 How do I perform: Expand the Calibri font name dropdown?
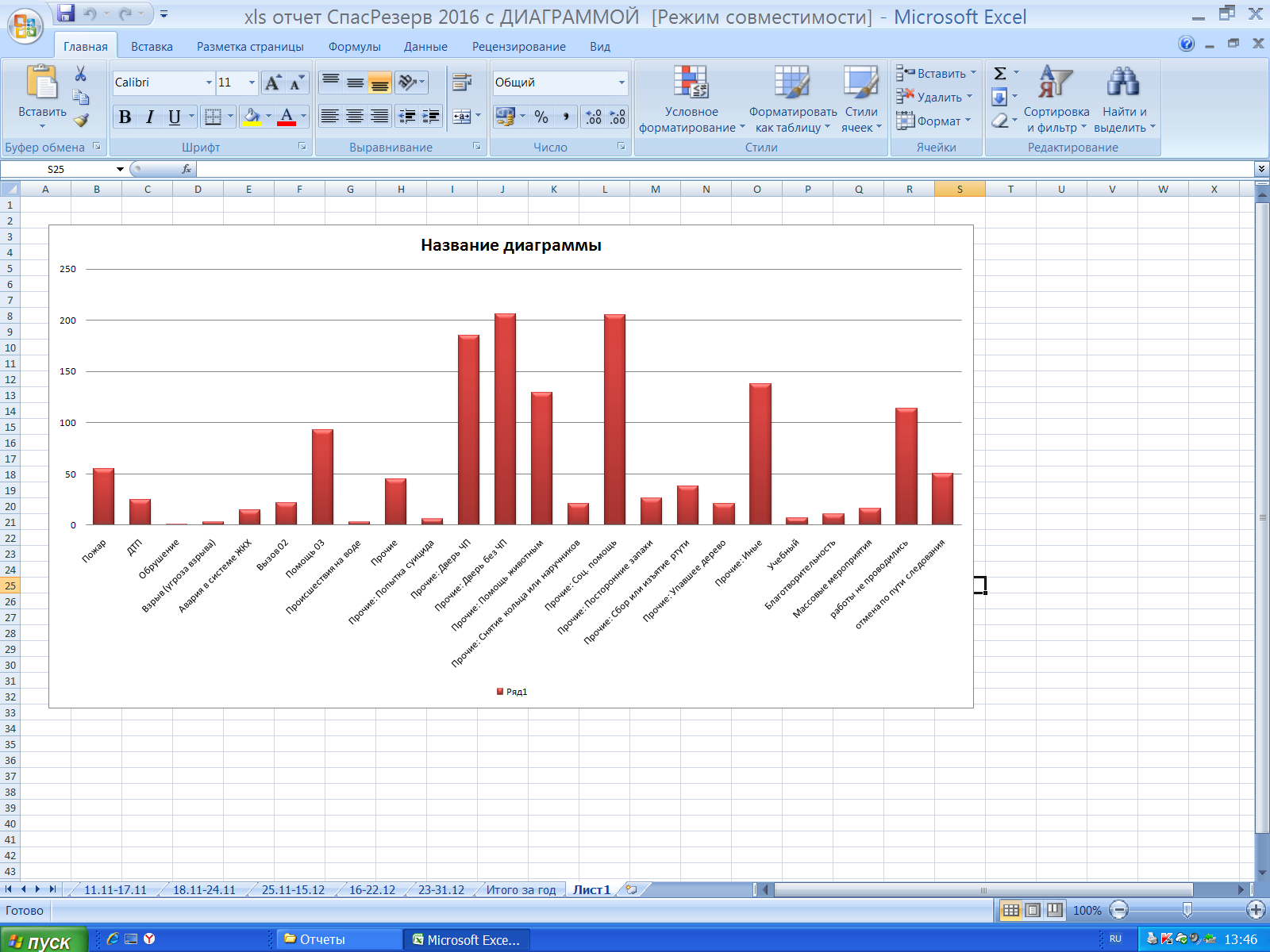point(209,83)
